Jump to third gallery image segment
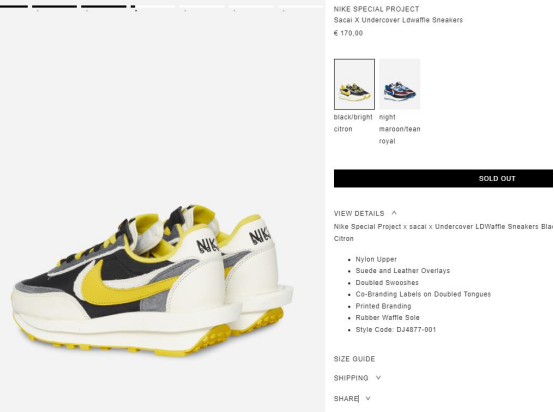The height and width of the screenshot is (412, 554). pos(104,6)
